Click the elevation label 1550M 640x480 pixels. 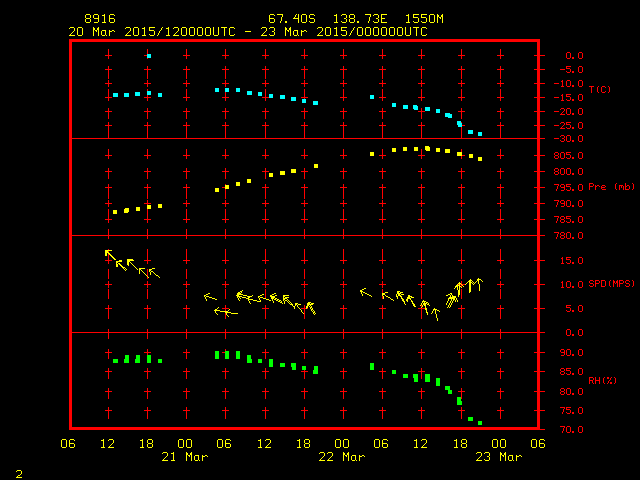coord(424,19)
